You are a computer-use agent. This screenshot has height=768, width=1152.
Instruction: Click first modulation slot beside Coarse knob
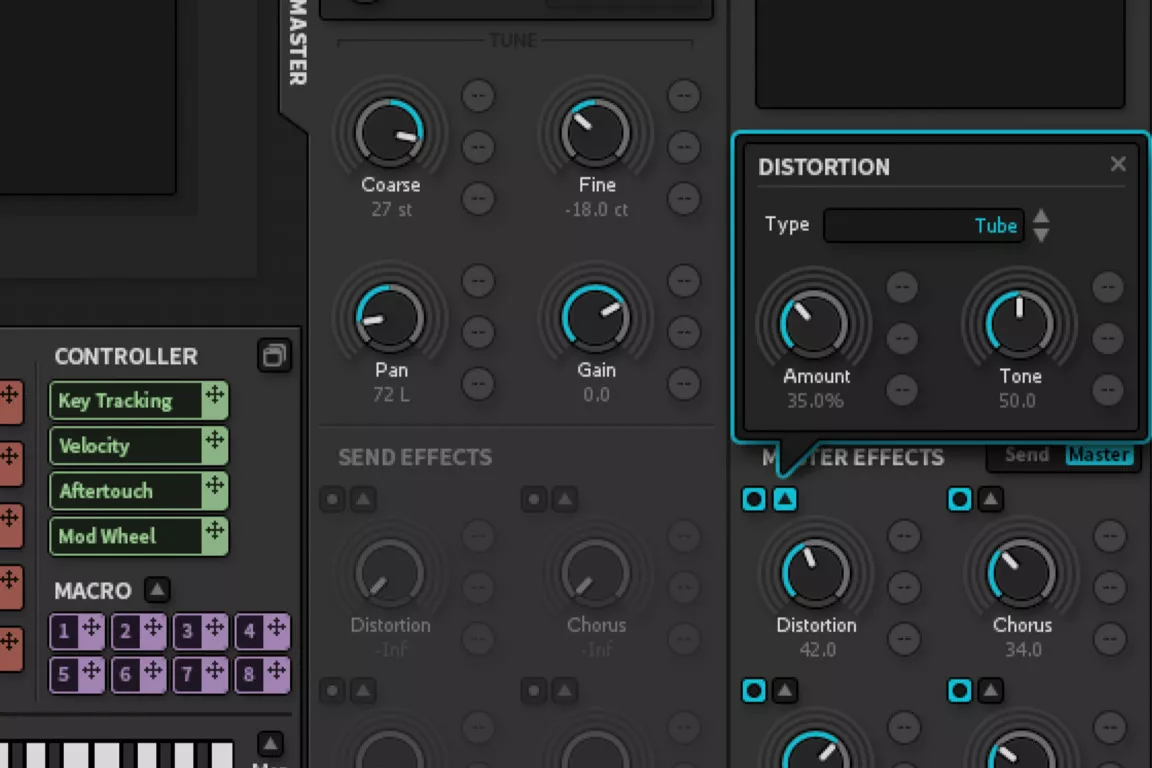tap(478, 96)
